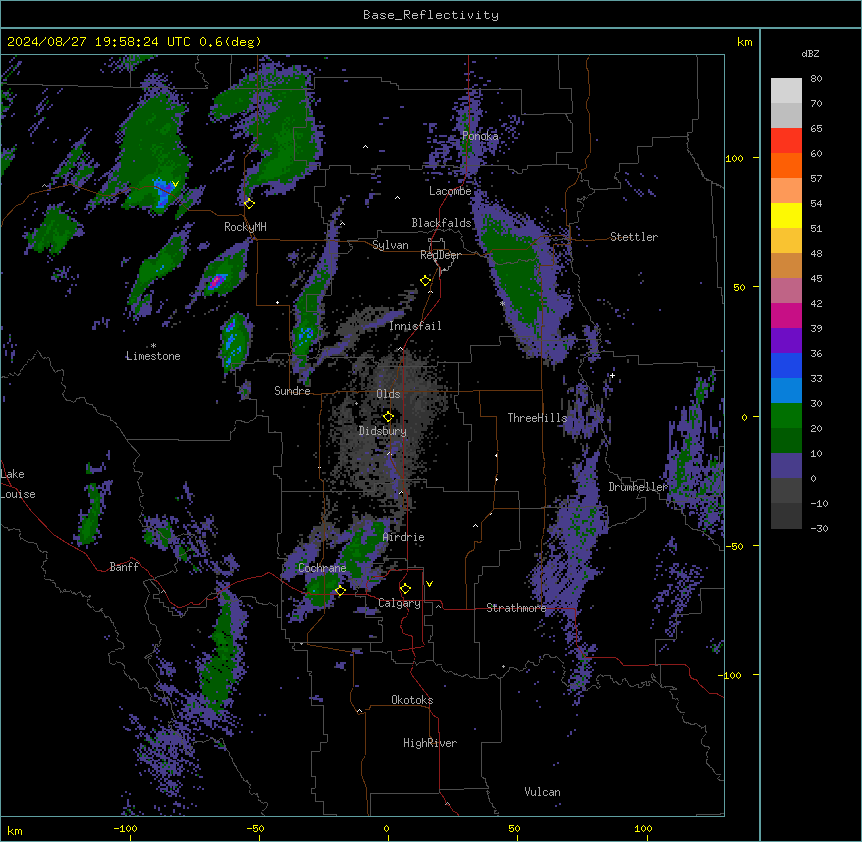Click the magenta storm core west of Sylvan
862x842 pixels.
coord(216,281)
